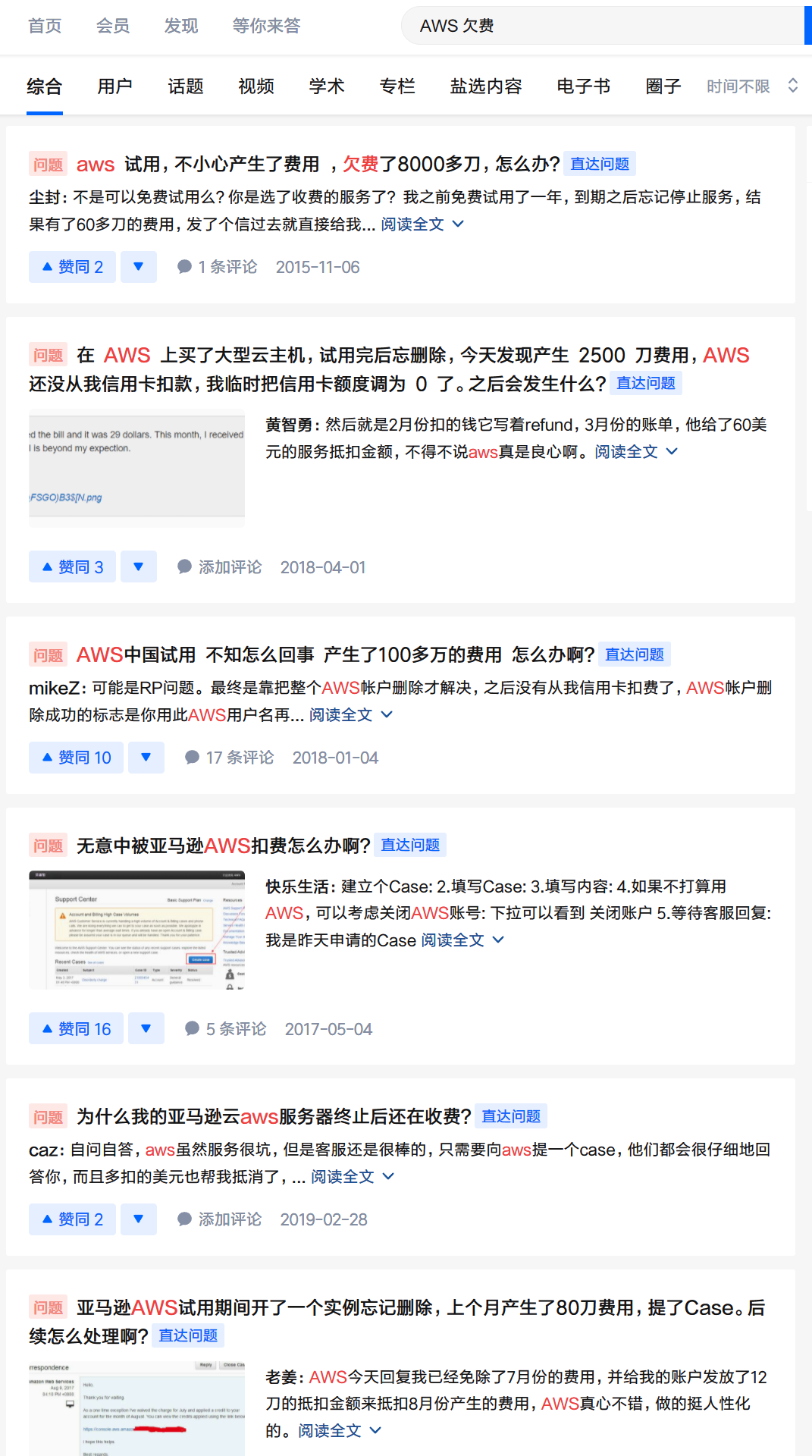The image size is (812, 1456).
Task: Select the 综合 search tab
Action: pos(44,86)
